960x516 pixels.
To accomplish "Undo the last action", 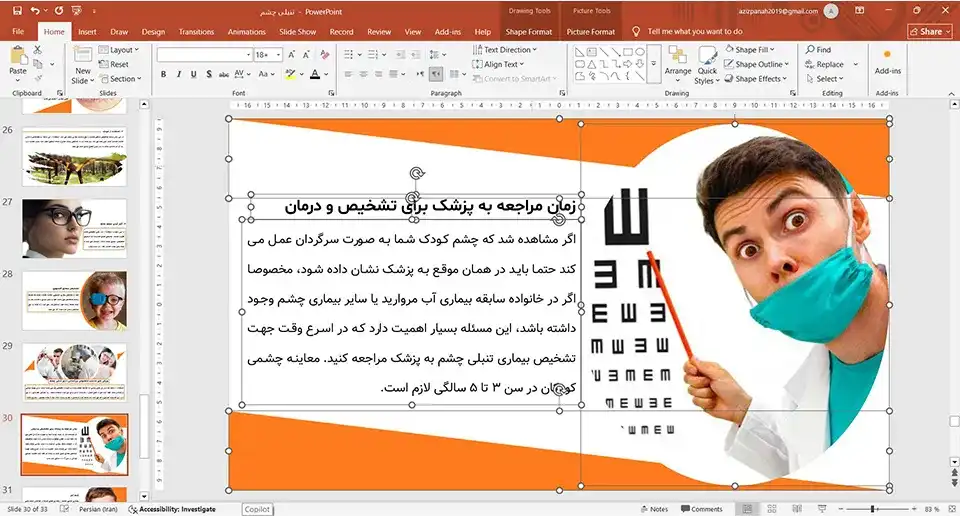I will tap(35, 10).
